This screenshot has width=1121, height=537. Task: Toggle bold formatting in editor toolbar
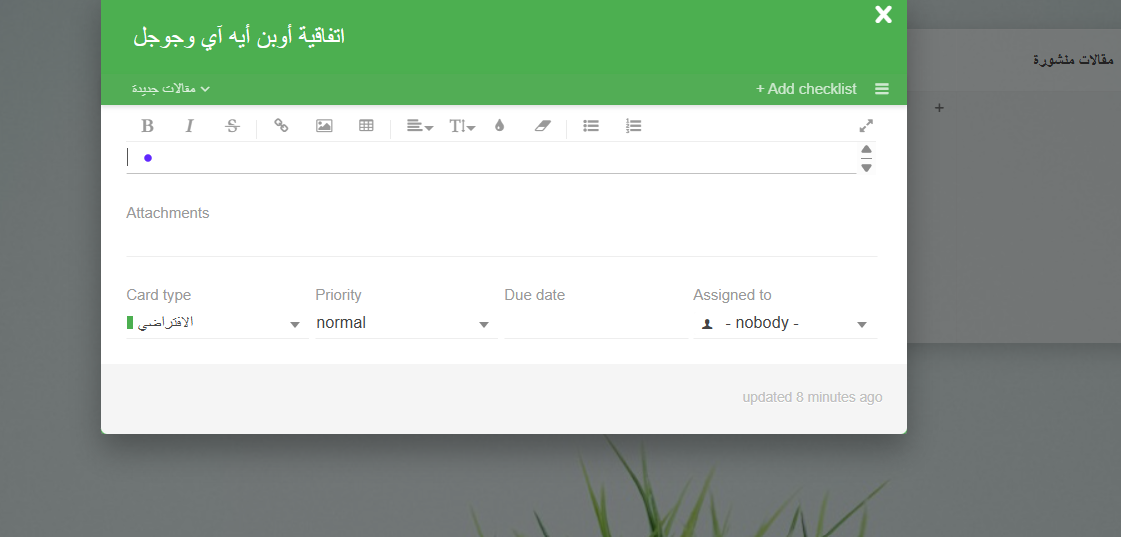[x=147, y=126]
